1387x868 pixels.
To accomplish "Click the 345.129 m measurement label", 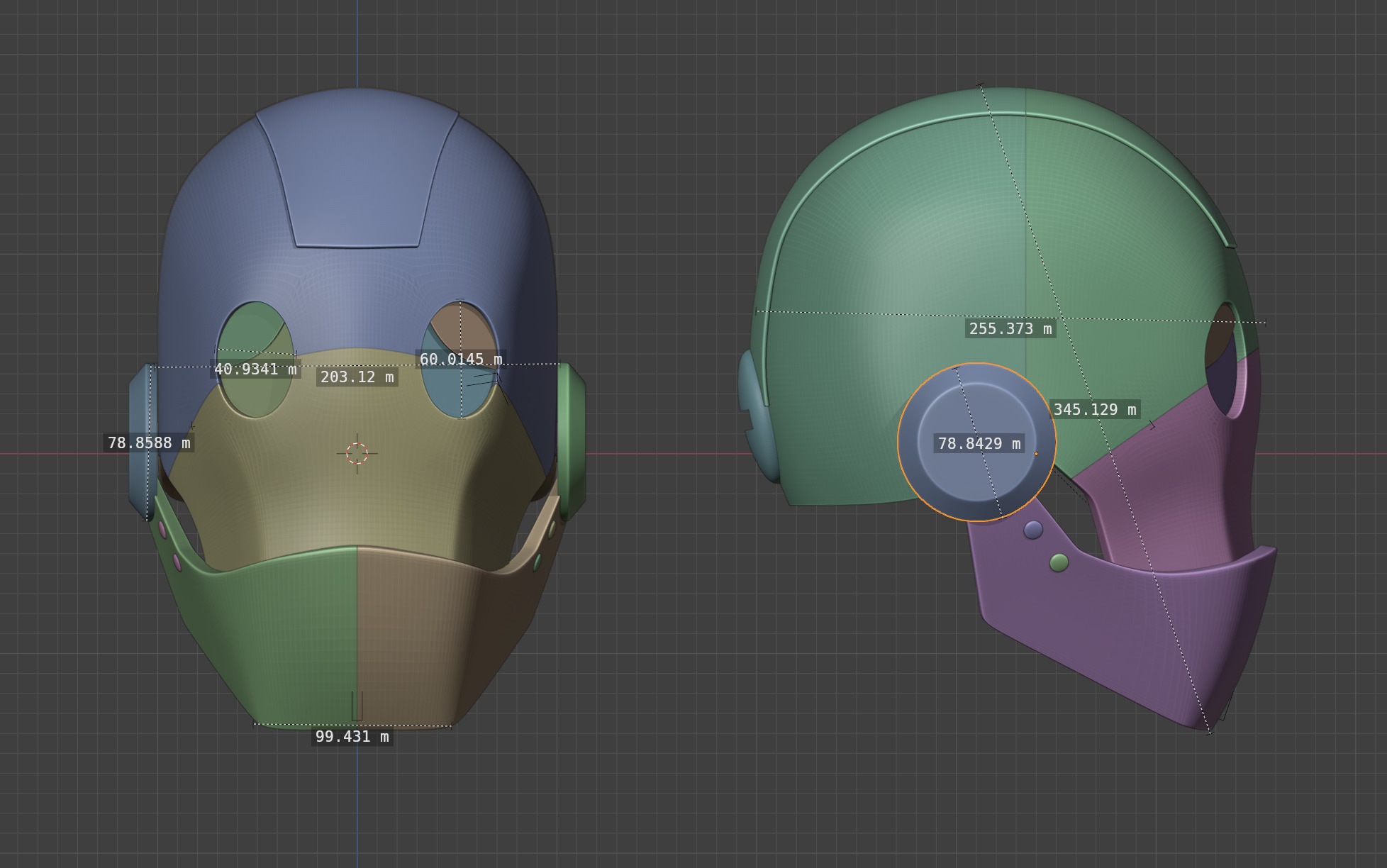I will 1095,410.
